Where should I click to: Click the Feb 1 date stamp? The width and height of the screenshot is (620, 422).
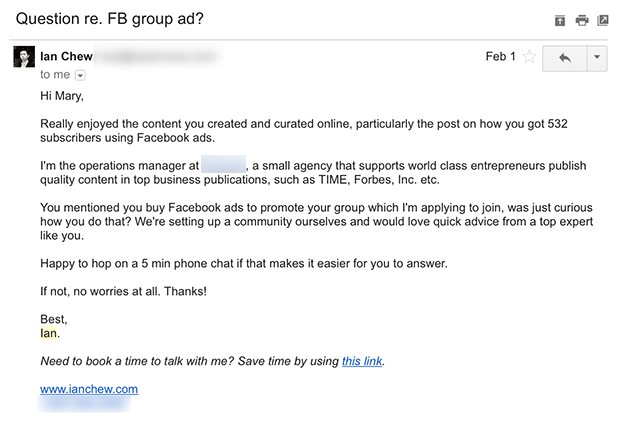[x=500, y=57]
